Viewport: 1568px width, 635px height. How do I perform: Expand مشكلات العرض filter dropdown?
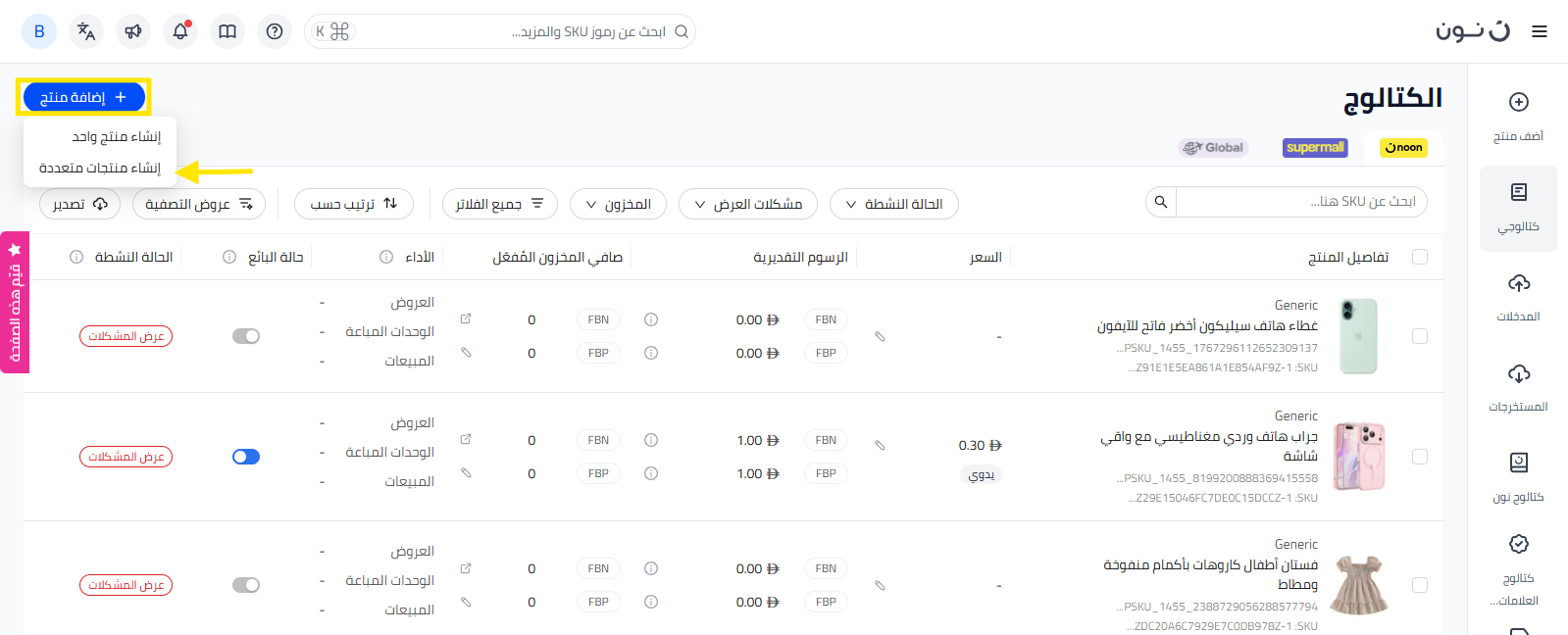point(748,204)
